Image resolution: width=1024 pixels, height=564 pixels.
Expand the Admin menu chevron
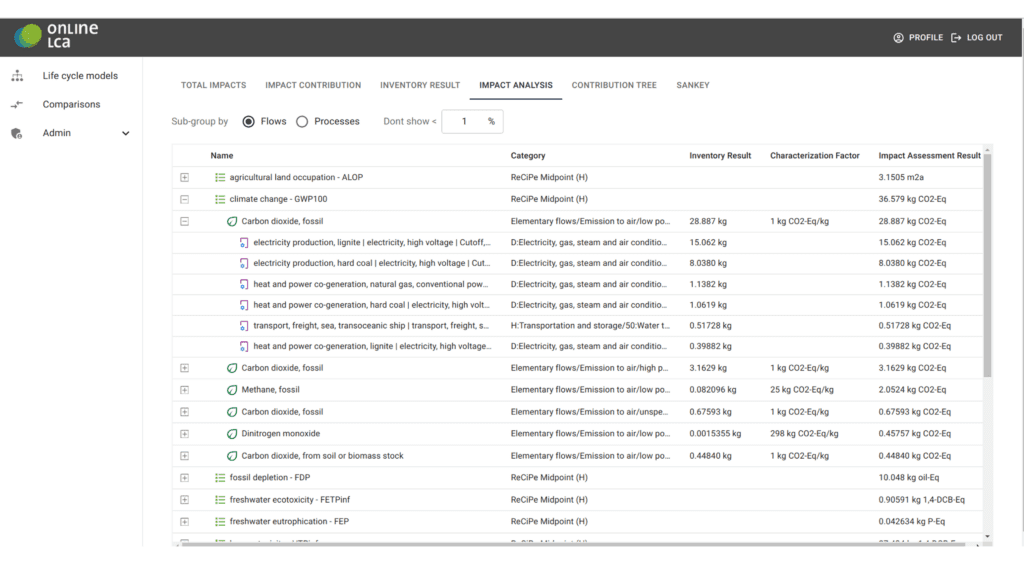point(125,133)
